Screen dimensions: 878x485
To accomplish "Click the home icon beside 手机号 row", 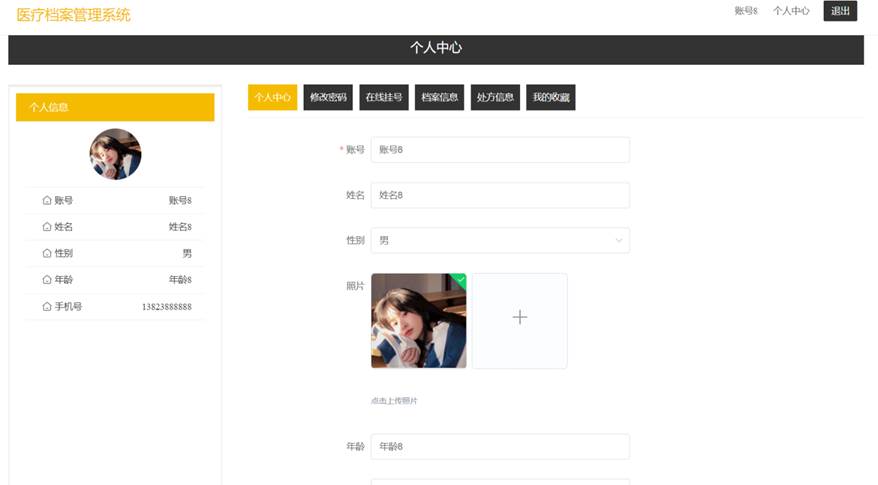I will (47, 306).
